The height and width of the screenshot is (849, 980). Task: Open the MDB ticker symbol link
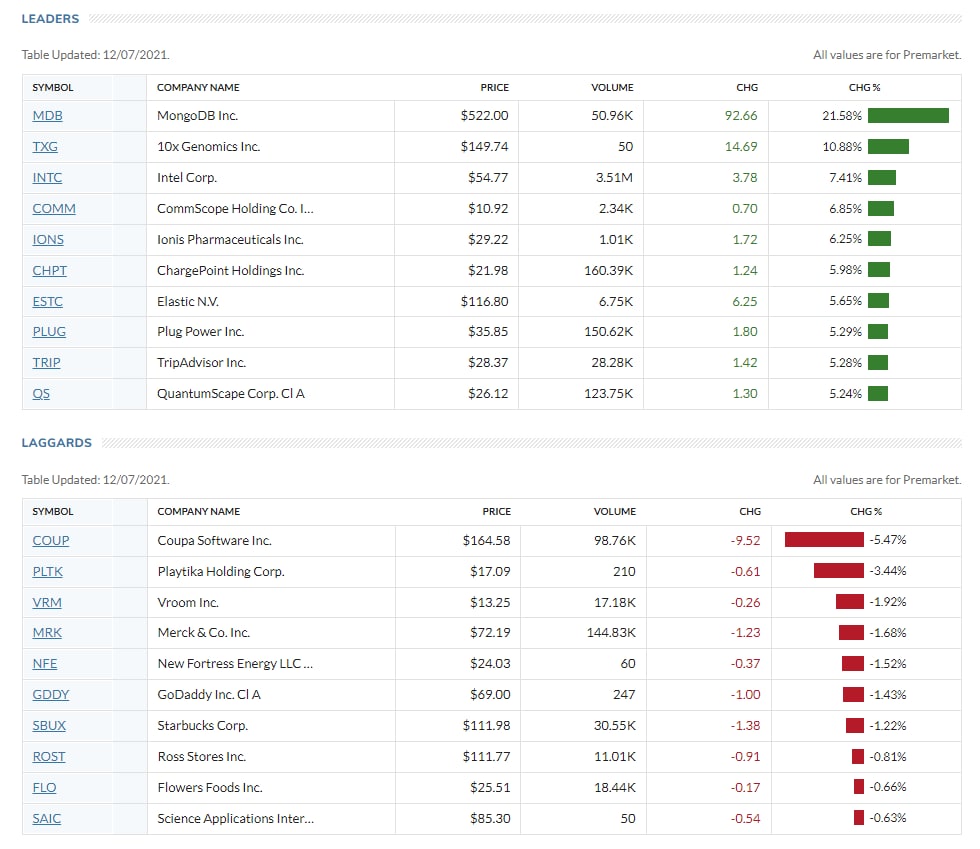[47, 116]
